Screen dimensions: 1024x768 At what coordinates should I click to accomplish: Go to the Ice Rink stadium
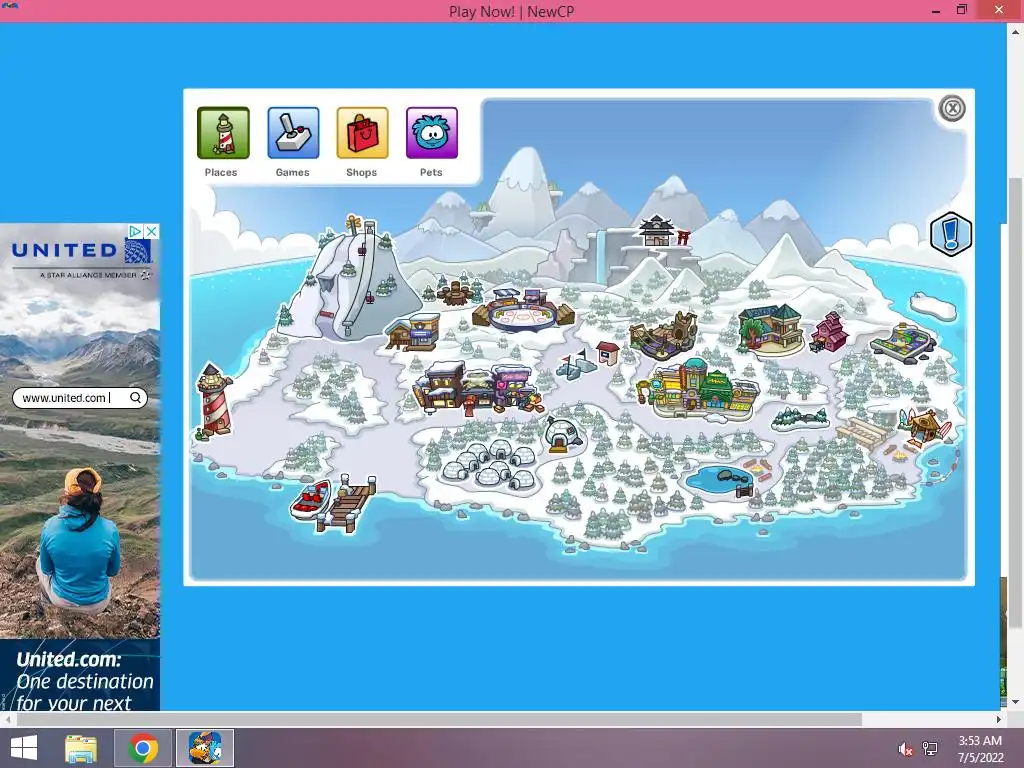tap(524, 310)
